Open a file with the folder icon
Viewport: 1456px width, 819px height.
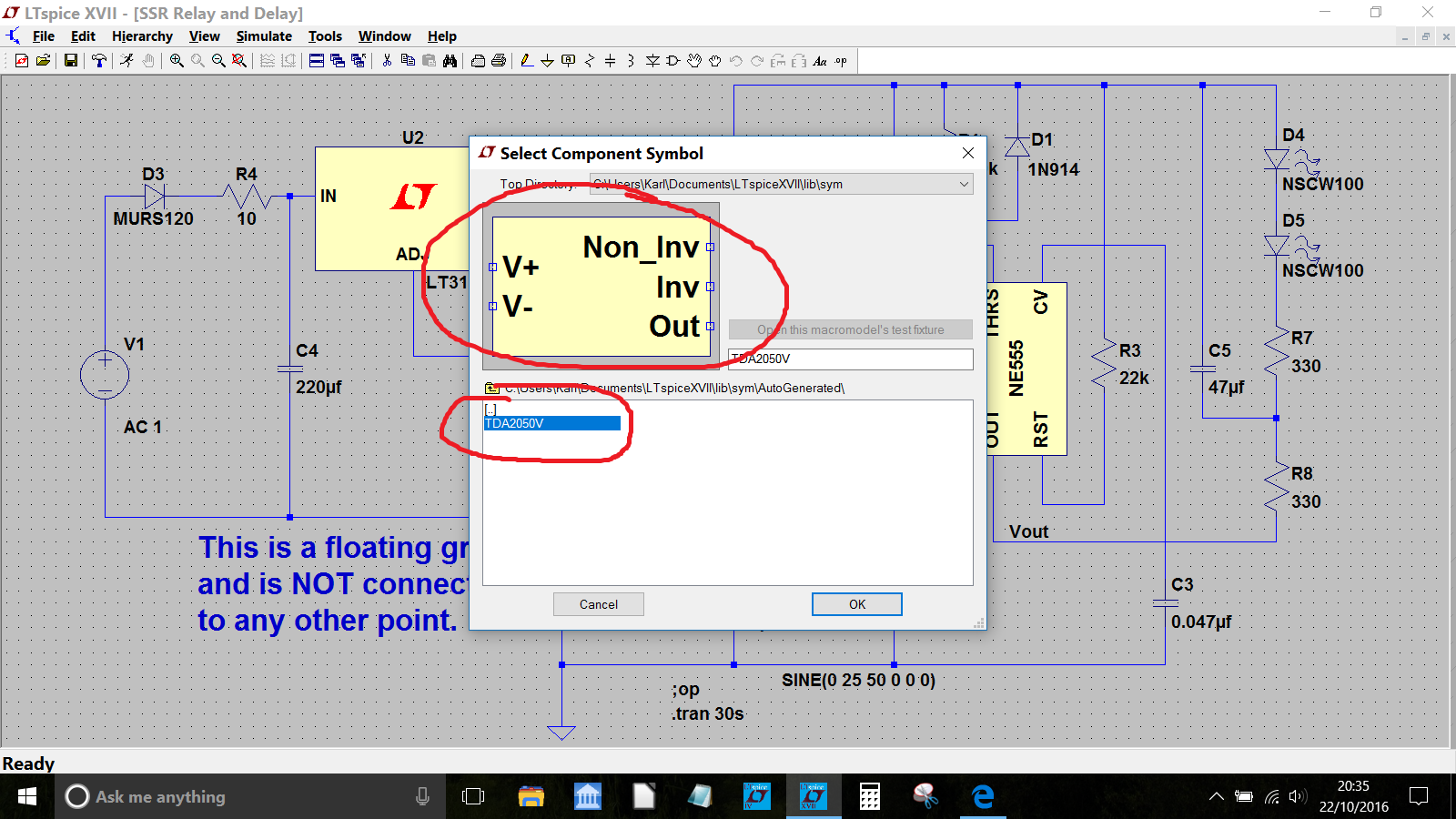pyautogui.click(x=43, y=61)
